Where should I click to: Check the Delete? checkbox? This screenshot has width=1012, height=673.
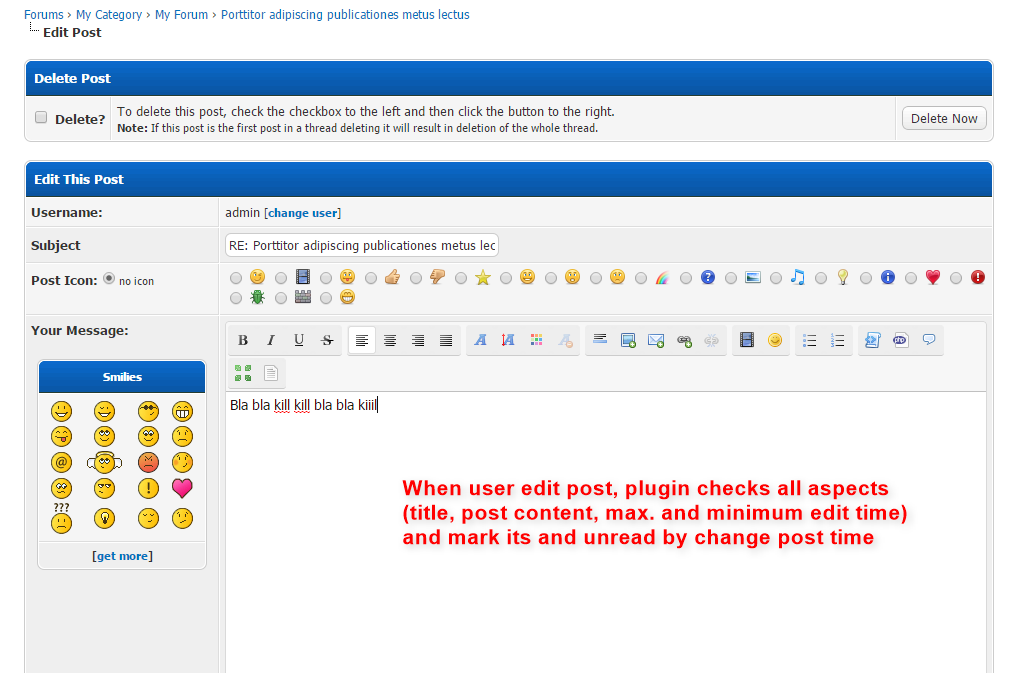coord(42,117)
